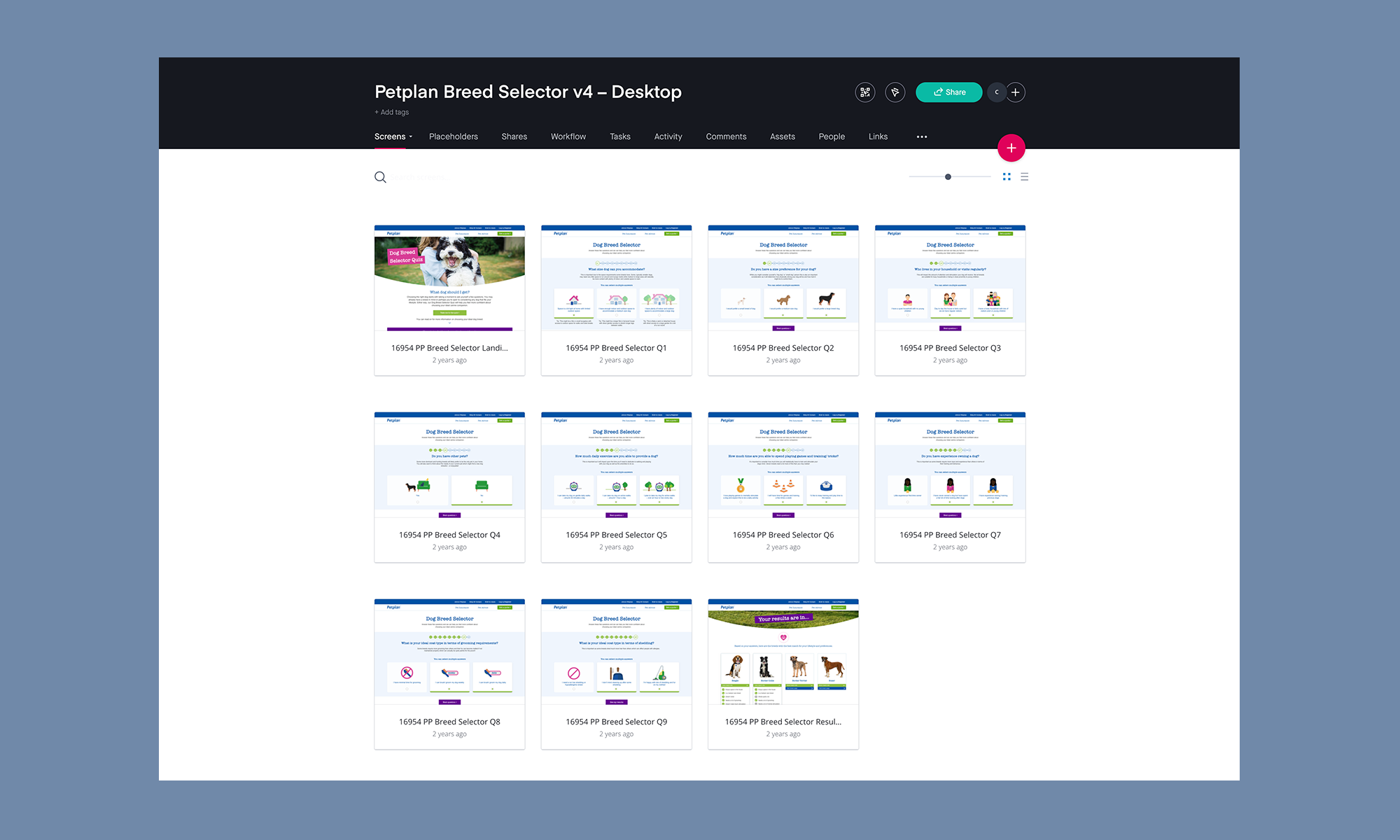Click the pink add screens plus button
The height and width of the screenshot is (840, 1400).
(x=1011, y=148)
